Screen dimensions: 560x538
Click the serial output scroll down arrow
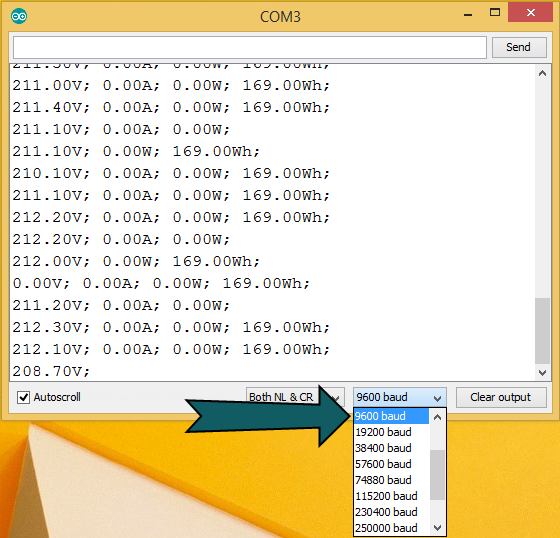click(x=542, y=373)
